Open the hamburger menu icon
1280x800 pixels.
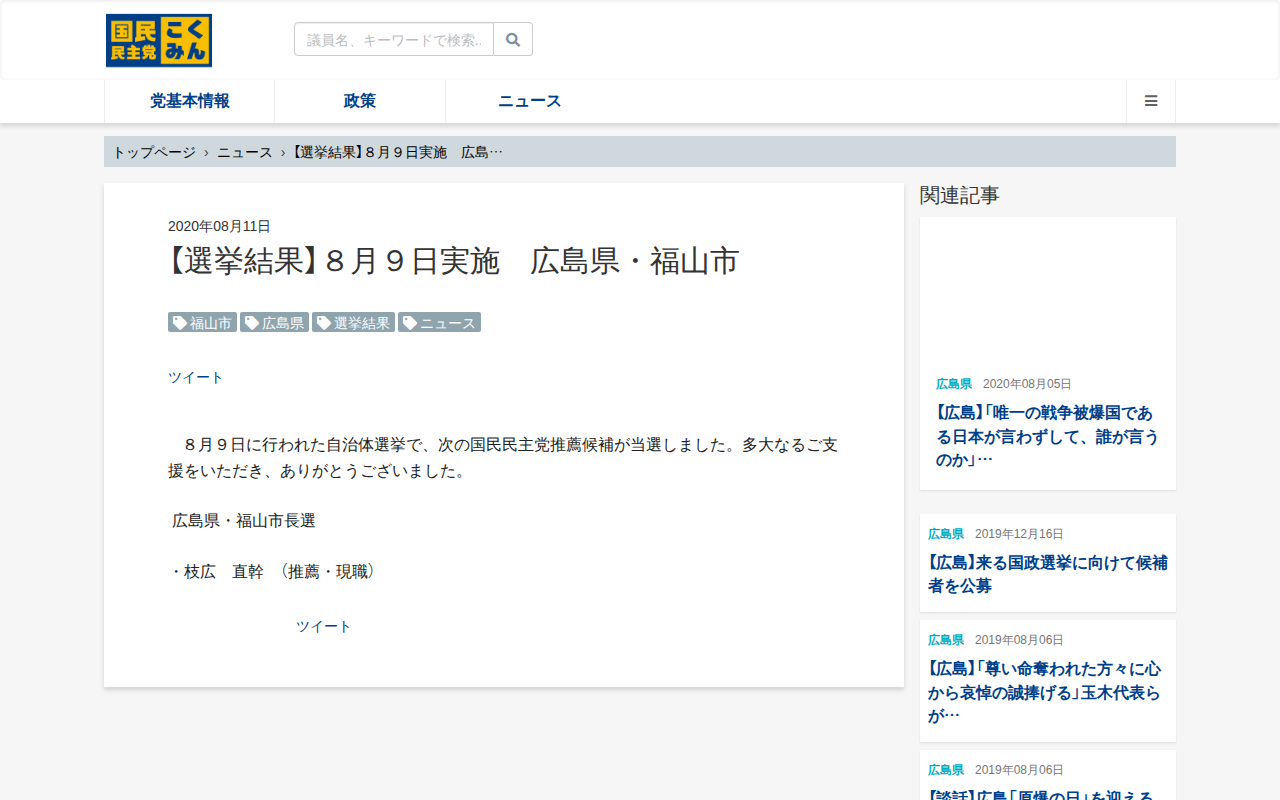tap(1151, 101)
